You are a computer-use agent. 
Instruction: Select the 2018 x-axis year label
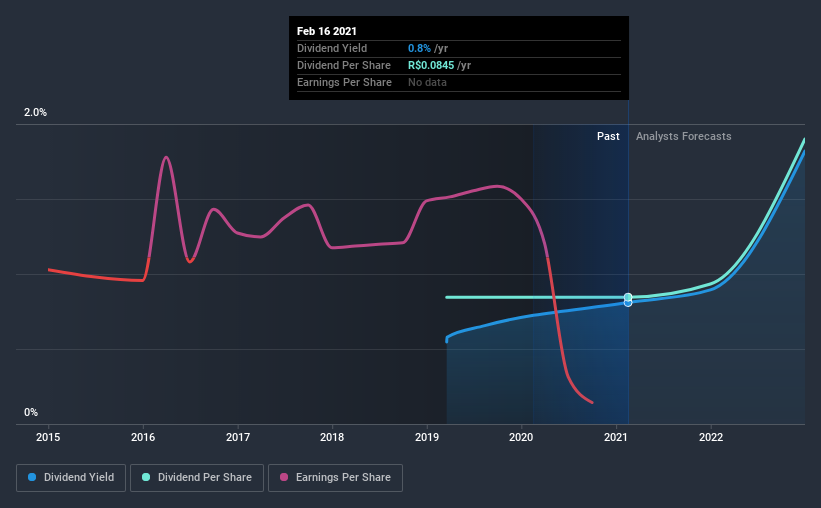click(x=332, y=437)
